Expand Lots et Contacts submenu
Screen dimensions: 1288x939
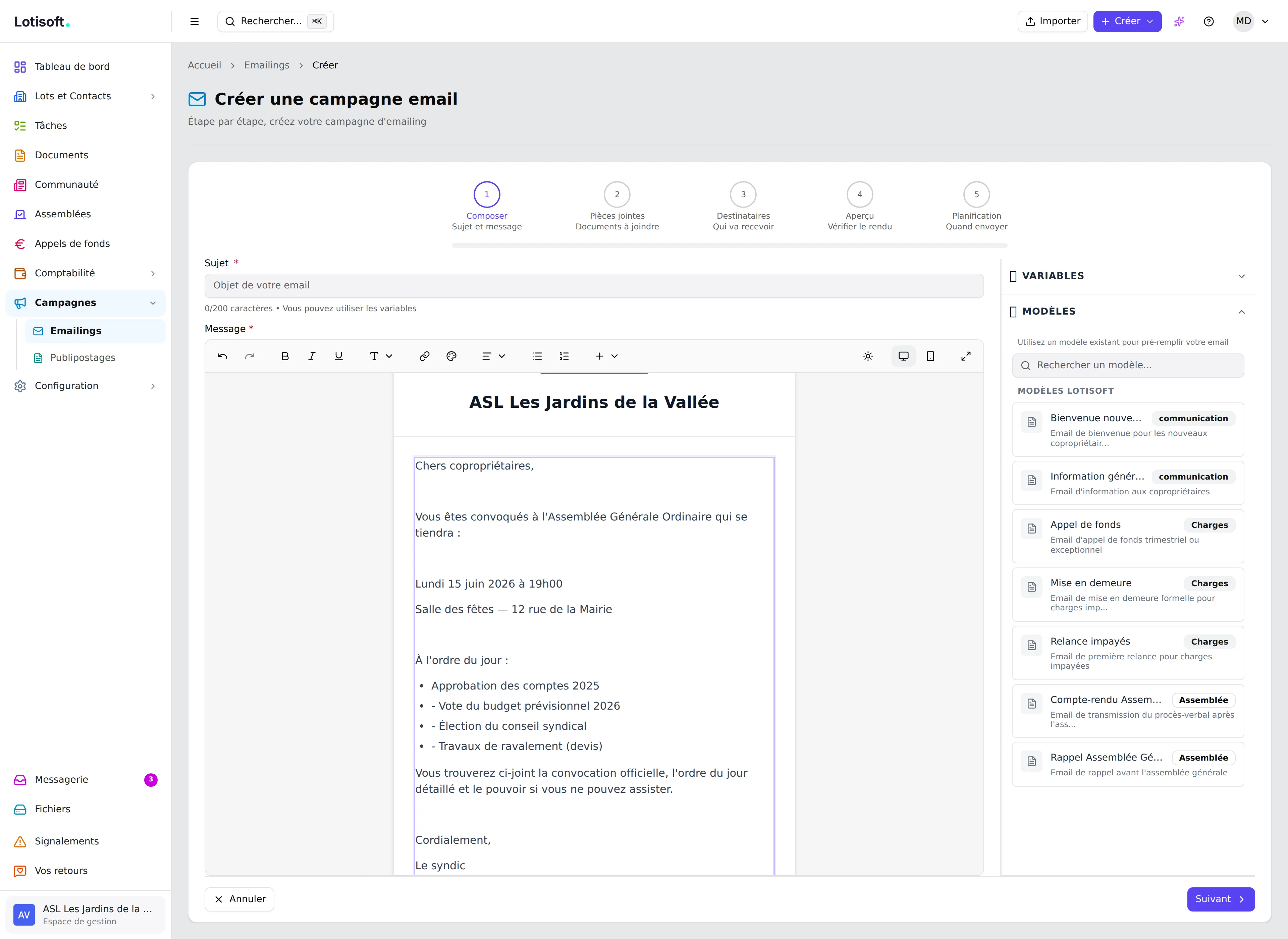coord(85,96)
